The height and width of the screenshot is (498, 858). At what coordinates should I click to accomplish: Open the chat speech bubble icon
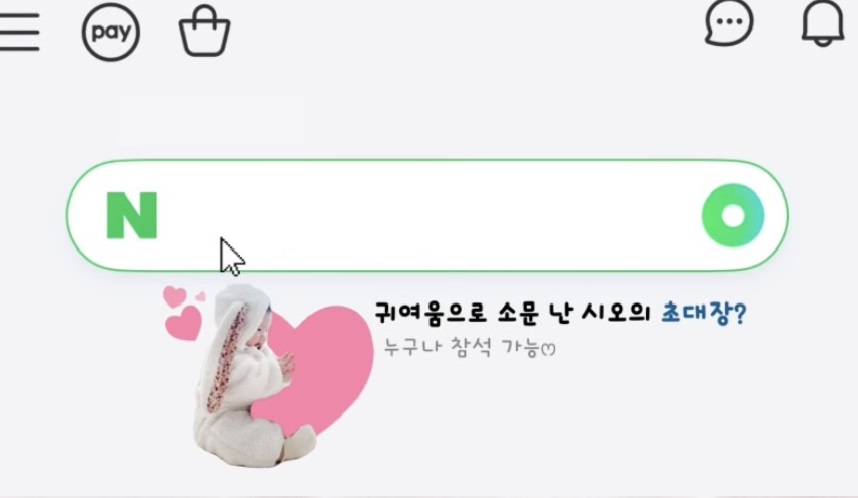click(x=729, y=22)
